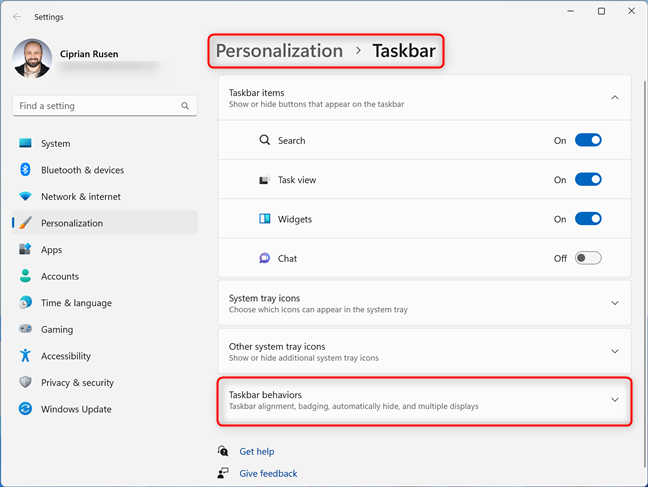Click Ciprian Rusen's profile picture

click(x=32, y=59)
